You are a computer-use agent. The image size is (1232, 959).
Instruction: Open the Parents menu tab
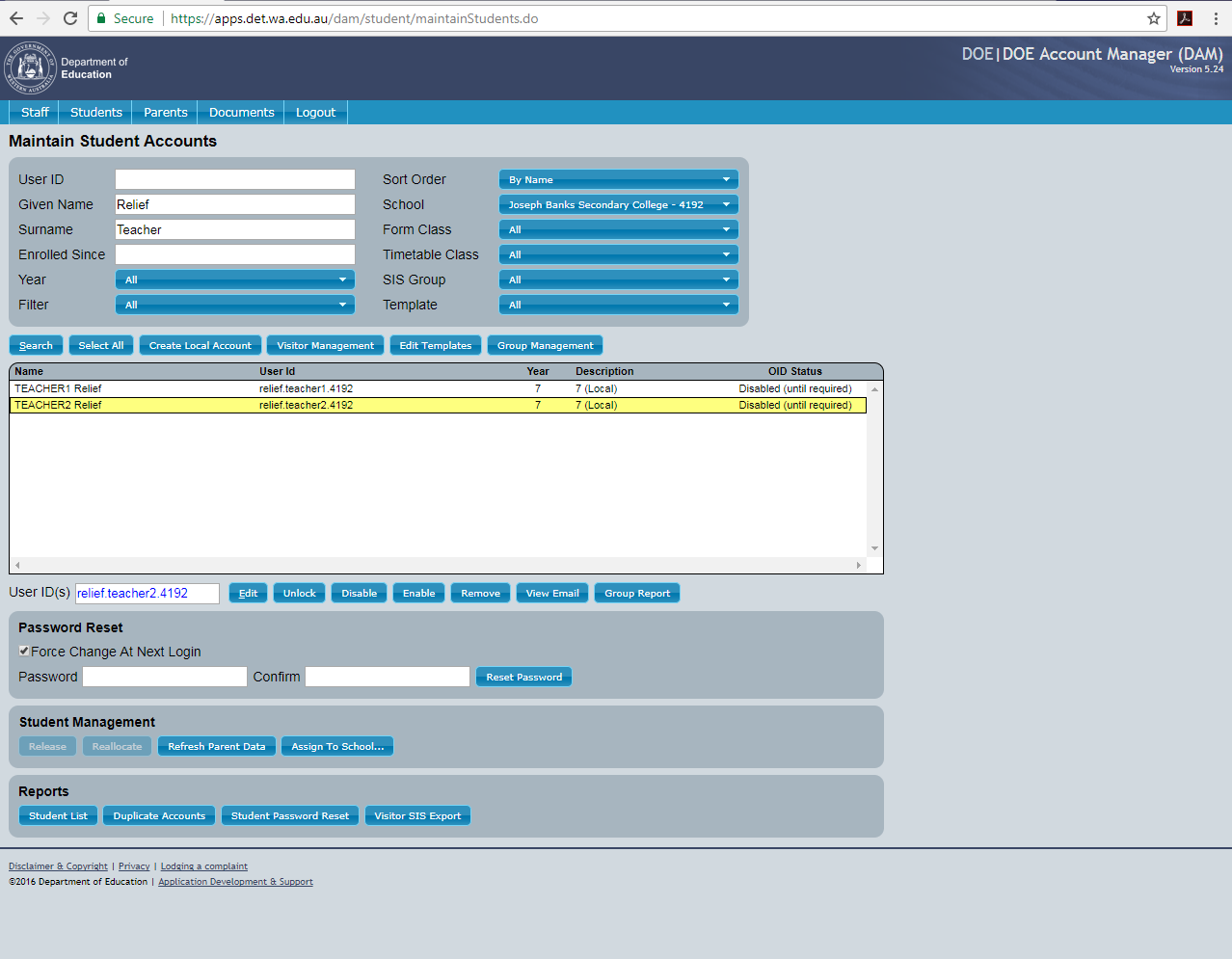[x=166, y=113]
